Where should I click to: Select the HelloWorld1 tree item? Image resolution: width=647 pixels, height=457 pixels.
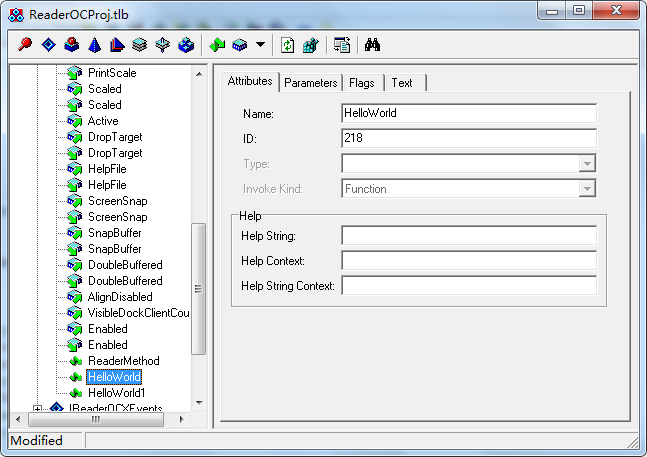point(117,393)
